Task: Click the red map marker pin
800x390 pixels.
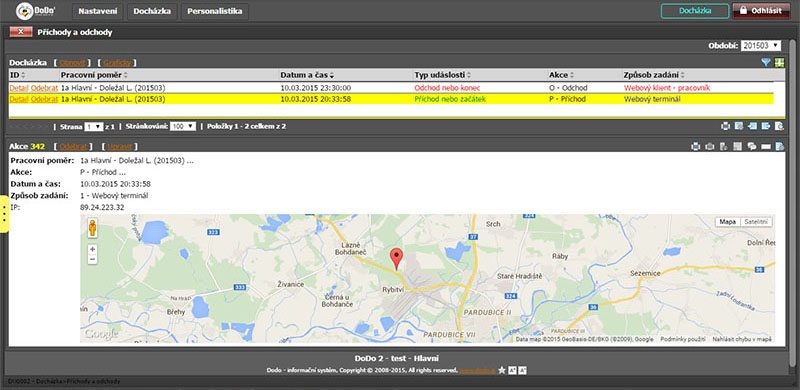Action: click(396, 259)
